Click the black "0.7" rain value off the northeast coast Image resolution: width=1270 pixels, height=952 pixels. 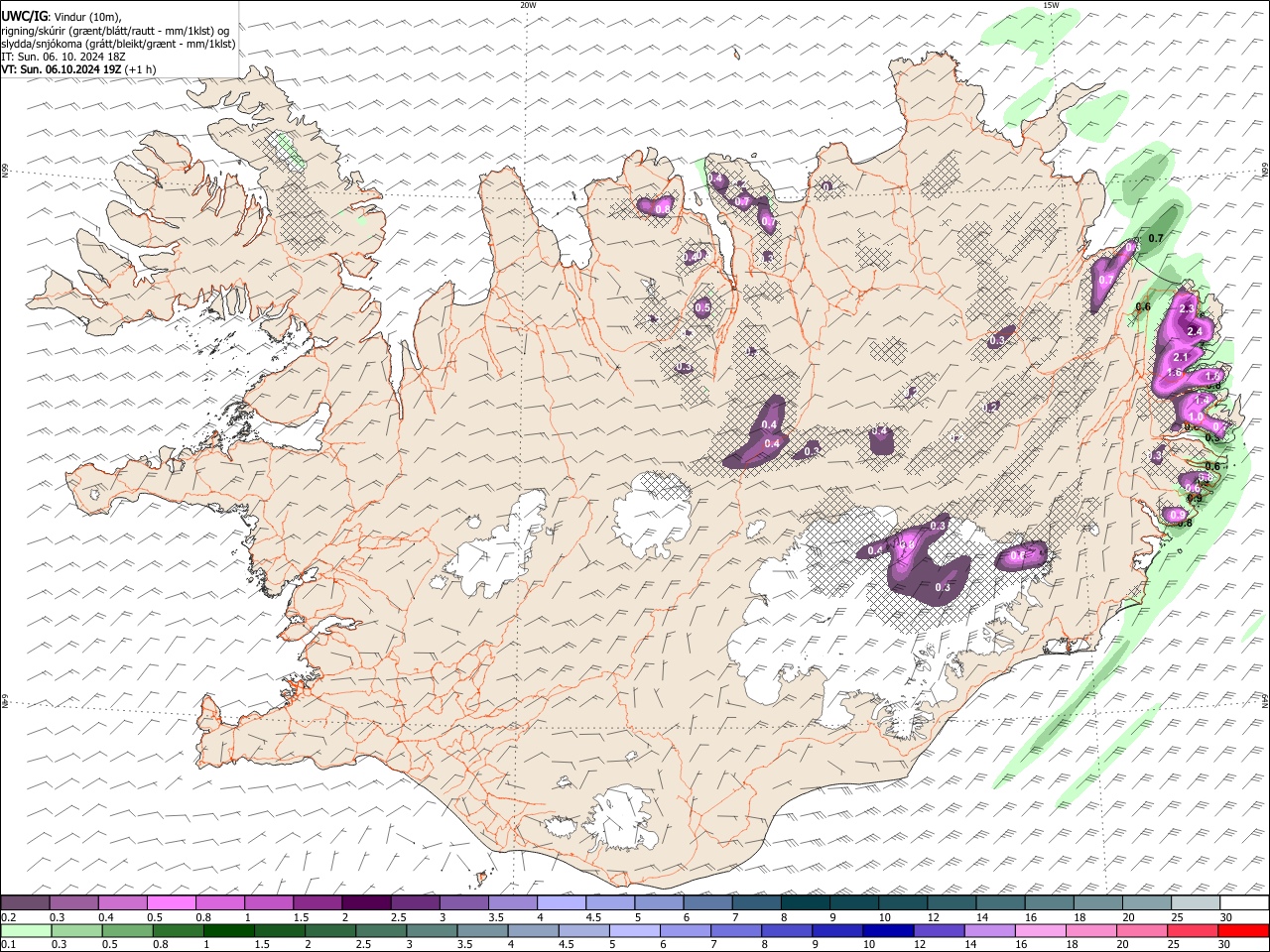pos(1156,238)
